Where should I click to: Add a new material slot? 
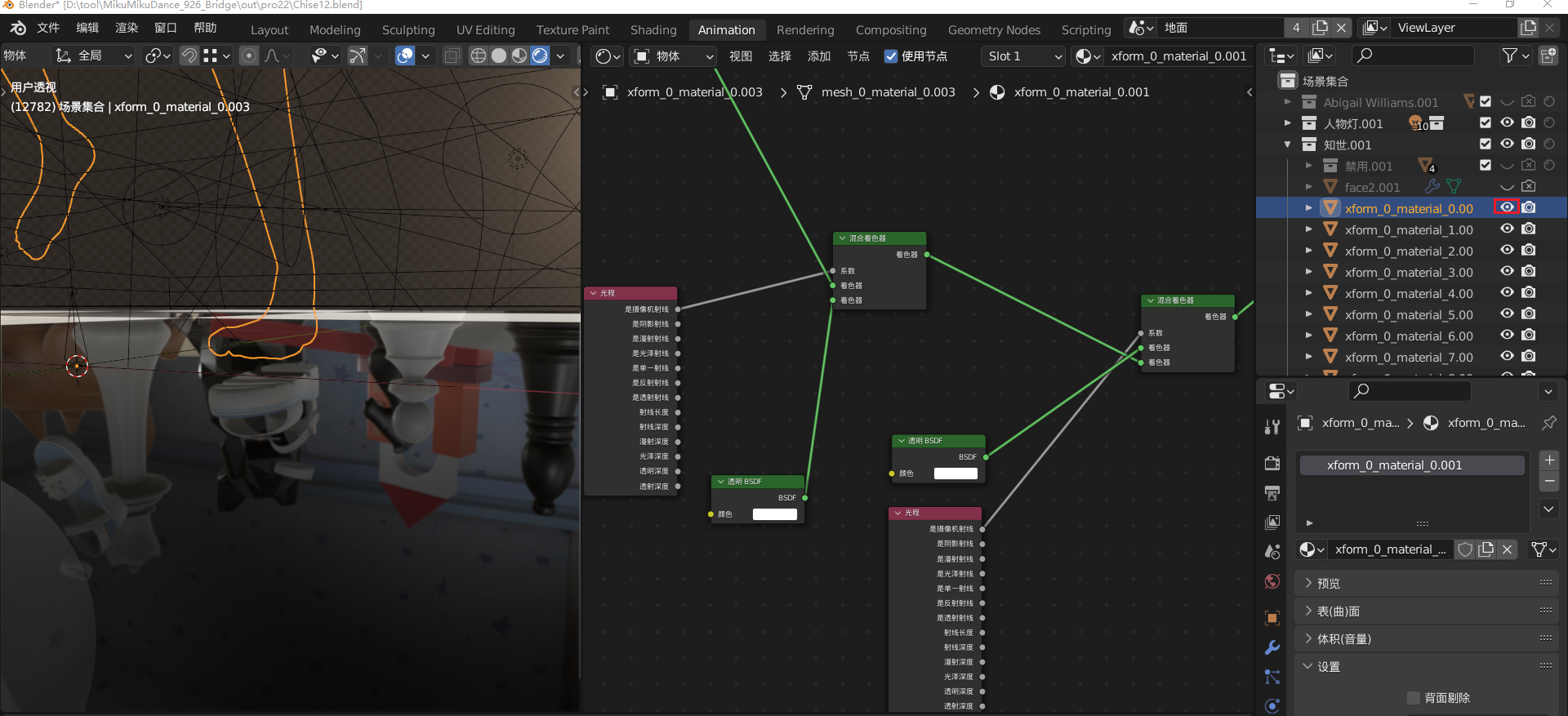click(1549, 460)
